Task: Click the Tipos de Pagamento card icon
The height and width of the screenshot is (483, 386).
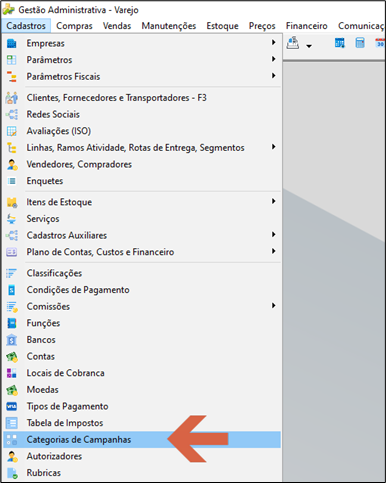Action: coord(12,406)
